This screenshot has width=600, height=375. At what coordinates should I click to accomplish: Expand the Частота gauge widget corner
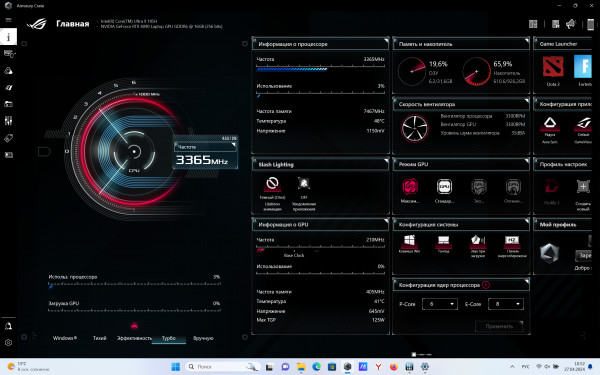[x=234, y=145]
